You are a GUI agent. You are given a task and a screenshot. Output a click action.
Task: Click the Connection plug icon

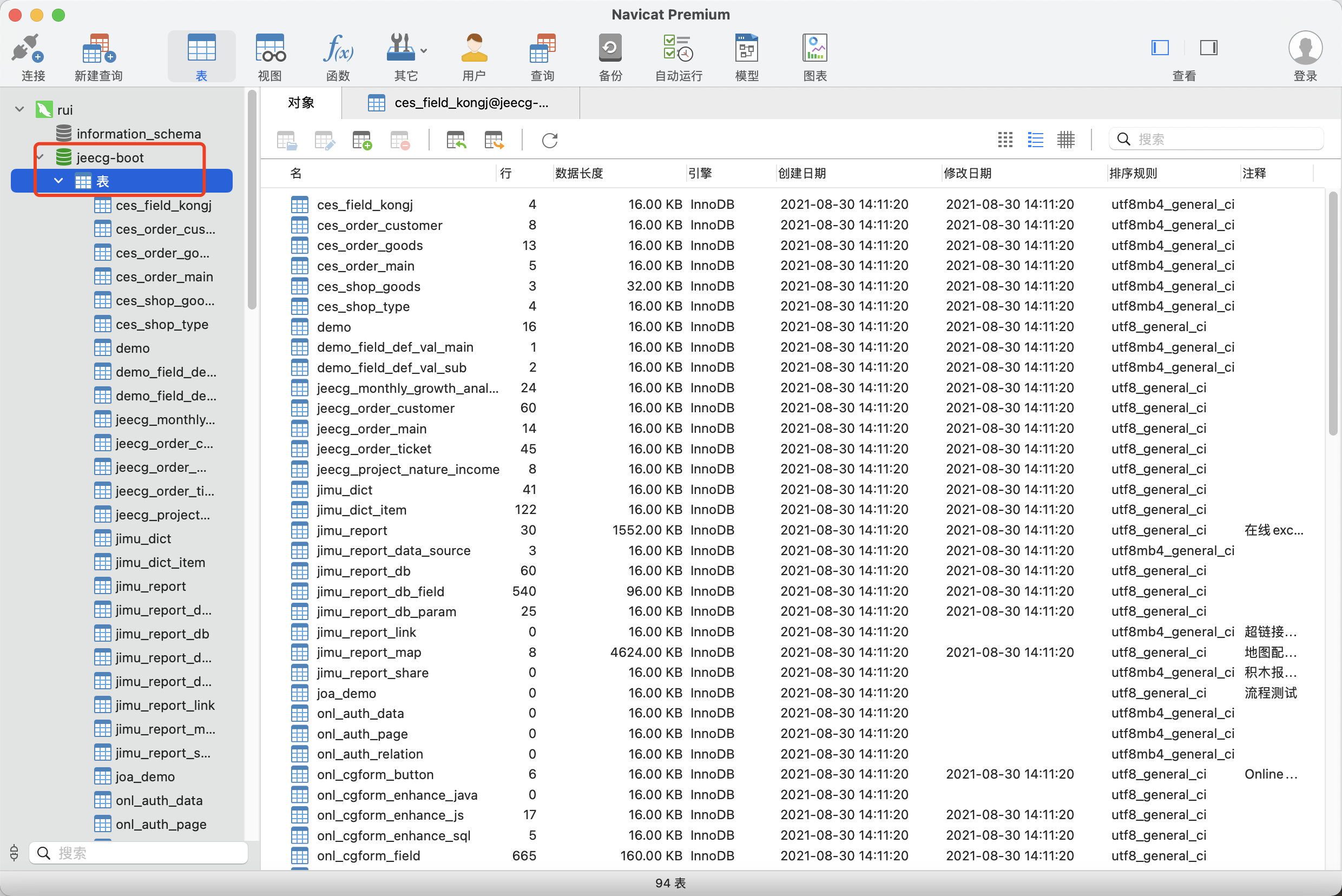28,49
